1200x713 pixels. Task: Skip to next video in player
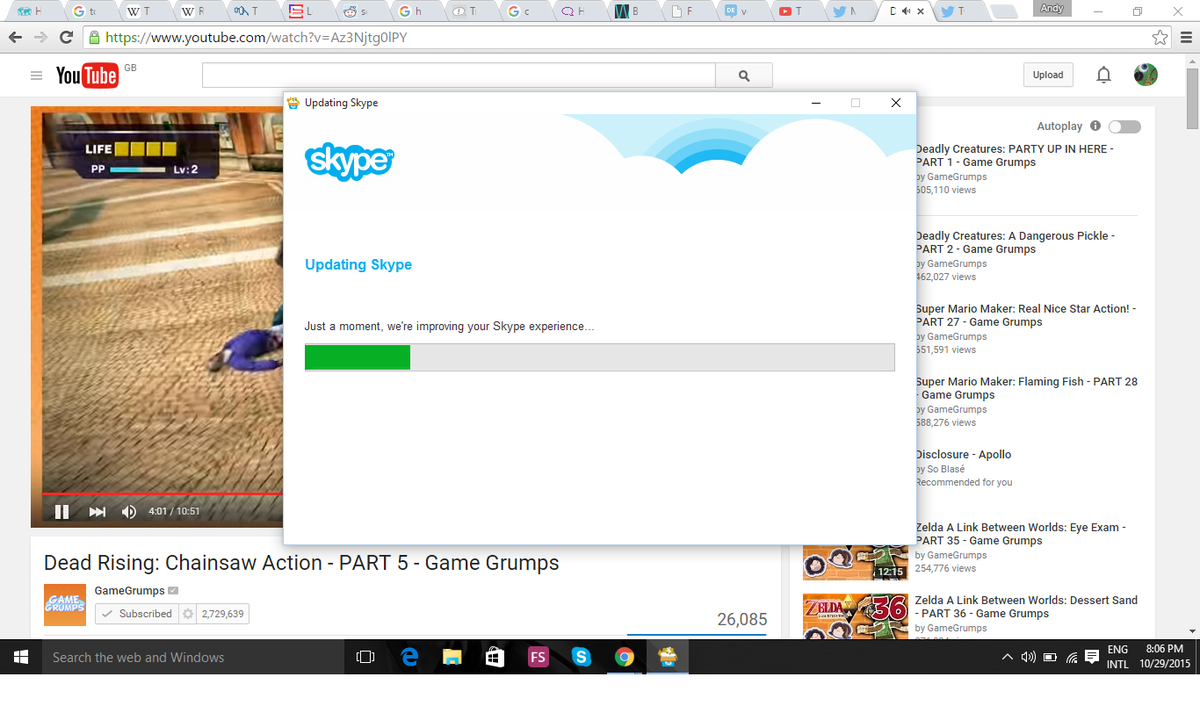point(97,512)
